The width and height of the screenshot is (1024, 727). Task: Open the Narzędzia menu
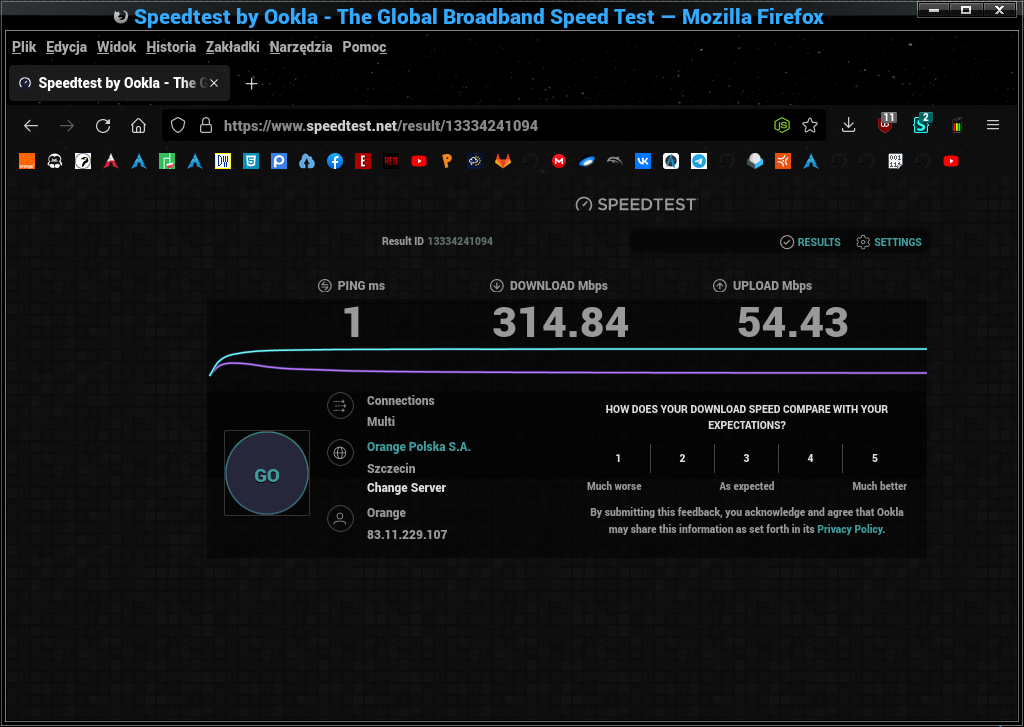pos(301,47)
